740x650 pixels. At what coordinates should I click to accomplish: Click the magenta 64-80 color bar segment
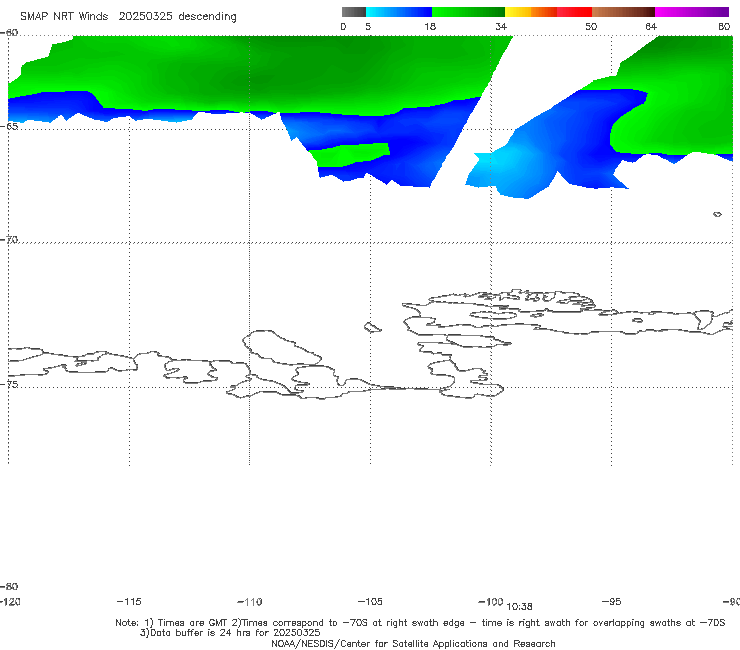692,12
